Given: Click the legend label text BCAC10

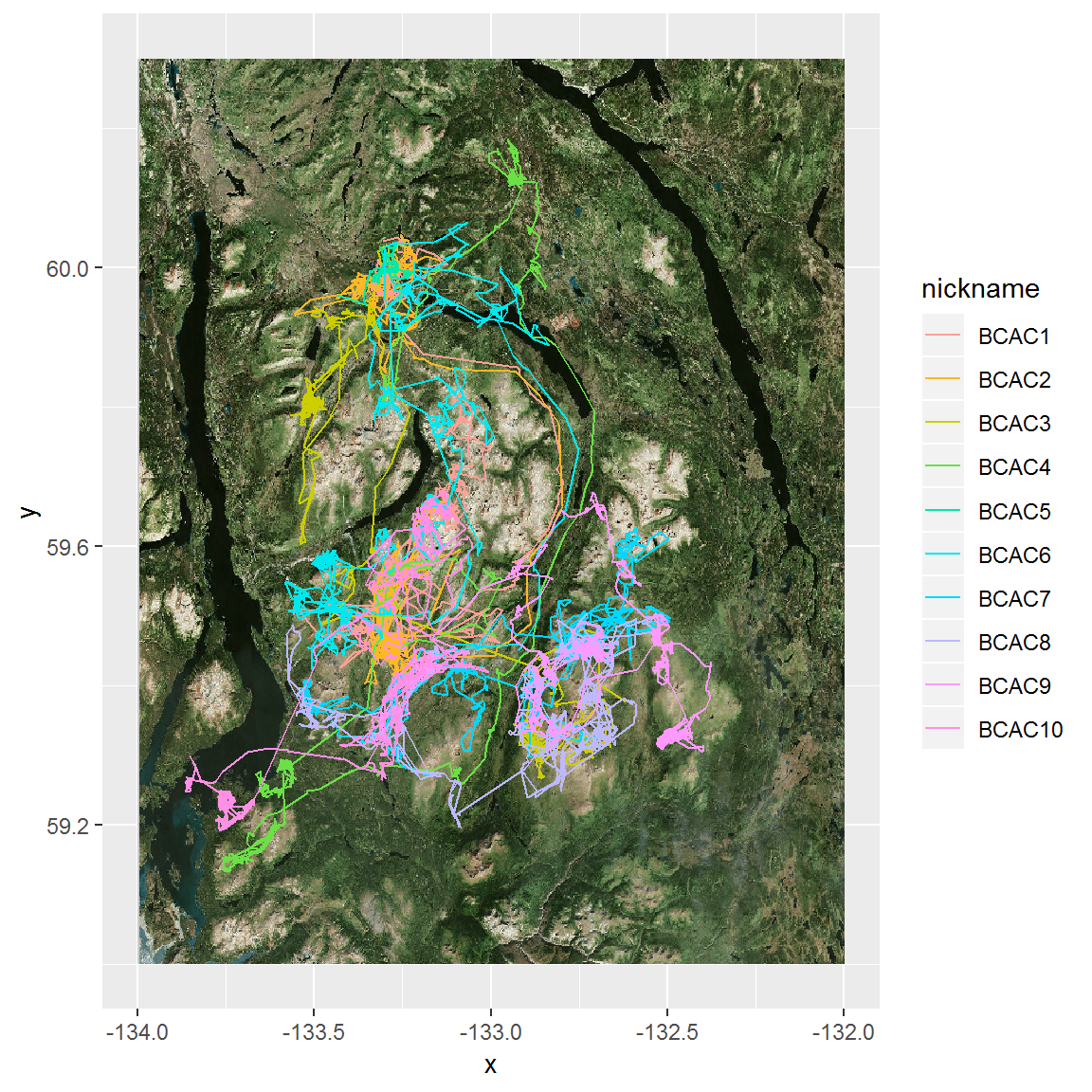Looking at the screenshot, I should coord(1020,730).
